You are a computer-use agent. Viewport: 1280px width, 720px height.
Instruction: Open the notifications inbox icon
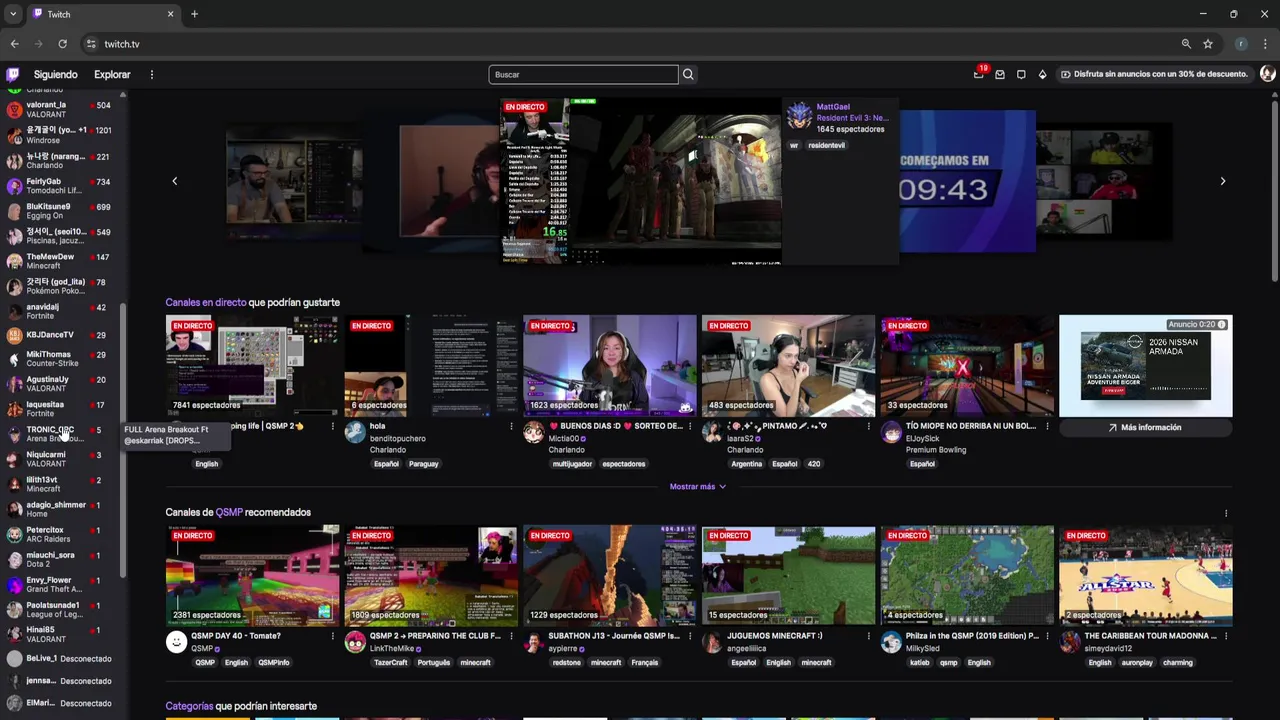coord(1000,75)
